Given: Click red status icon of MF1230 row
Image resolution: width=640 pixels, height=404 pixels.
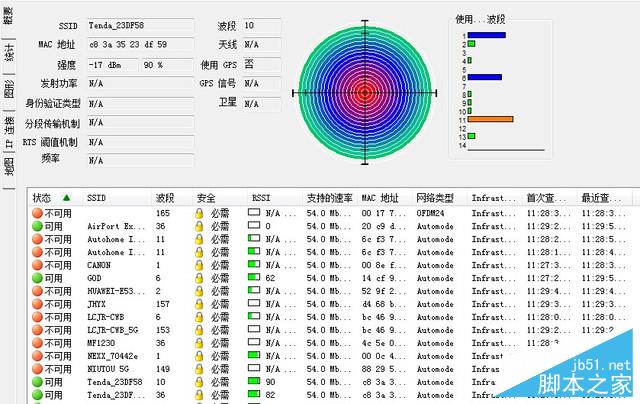Looking at the screenshot, I should (38, 343).
